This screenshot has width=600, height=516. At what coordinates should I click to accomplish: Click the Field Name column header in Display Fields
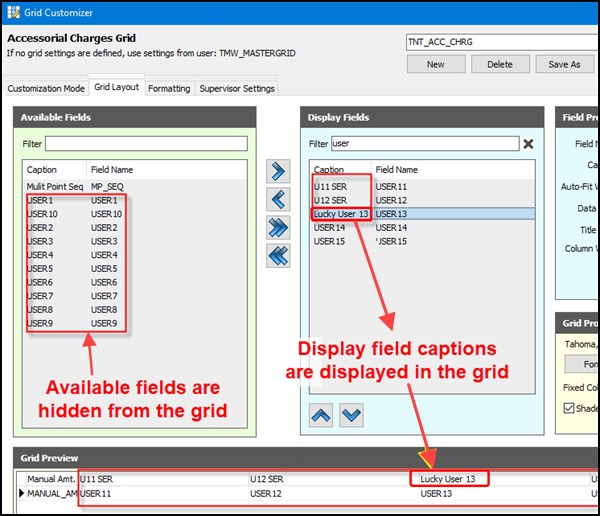coord(397,170)
